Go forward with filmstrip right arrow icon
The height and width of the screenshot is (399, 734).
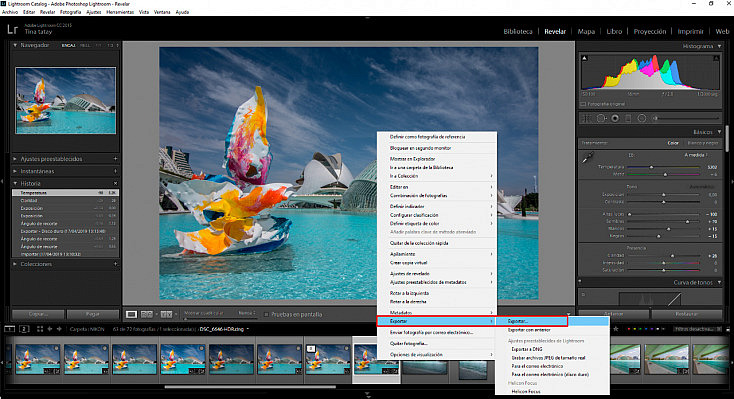[59, 329]
